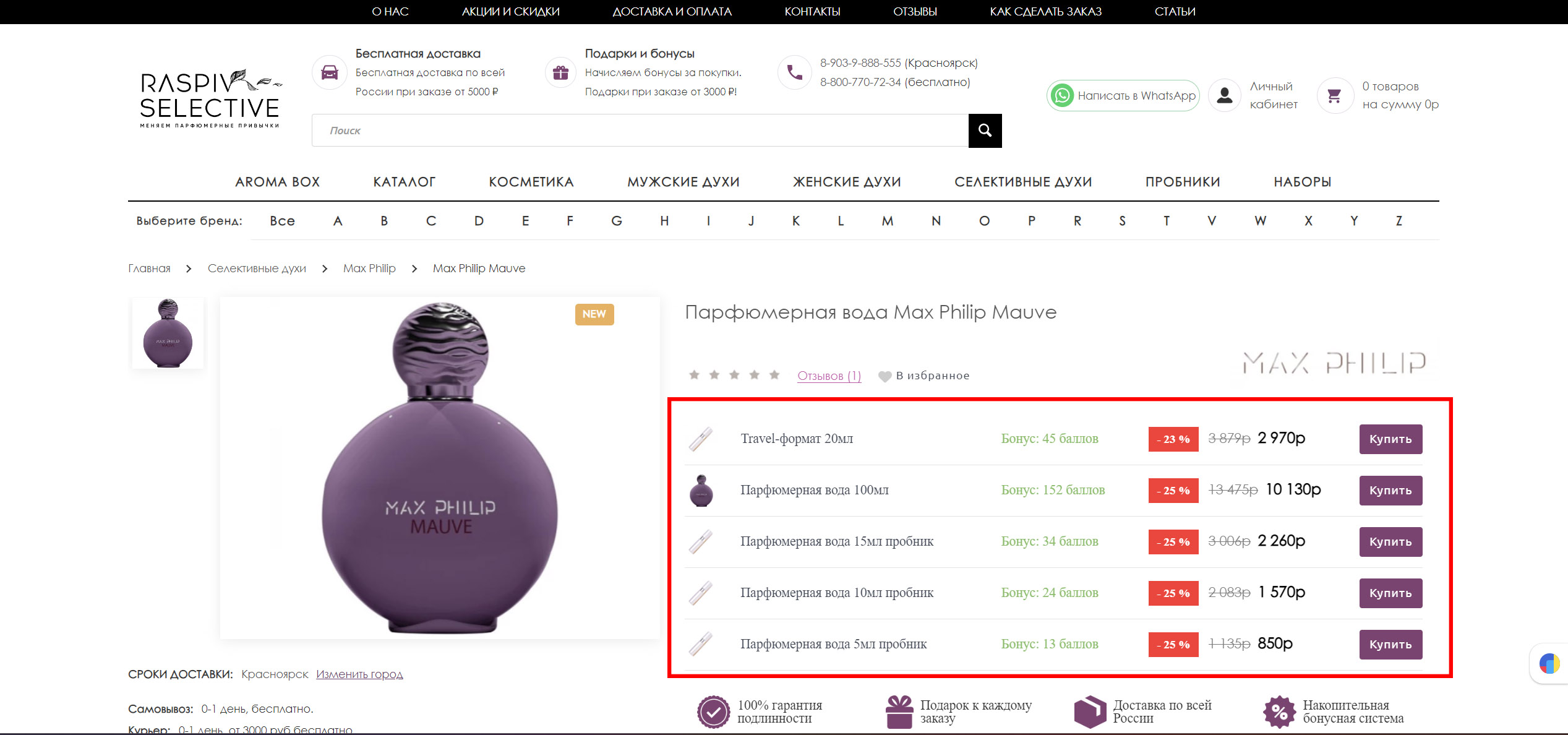Go to Селективные духи breadcrumb

pos(257,269)
